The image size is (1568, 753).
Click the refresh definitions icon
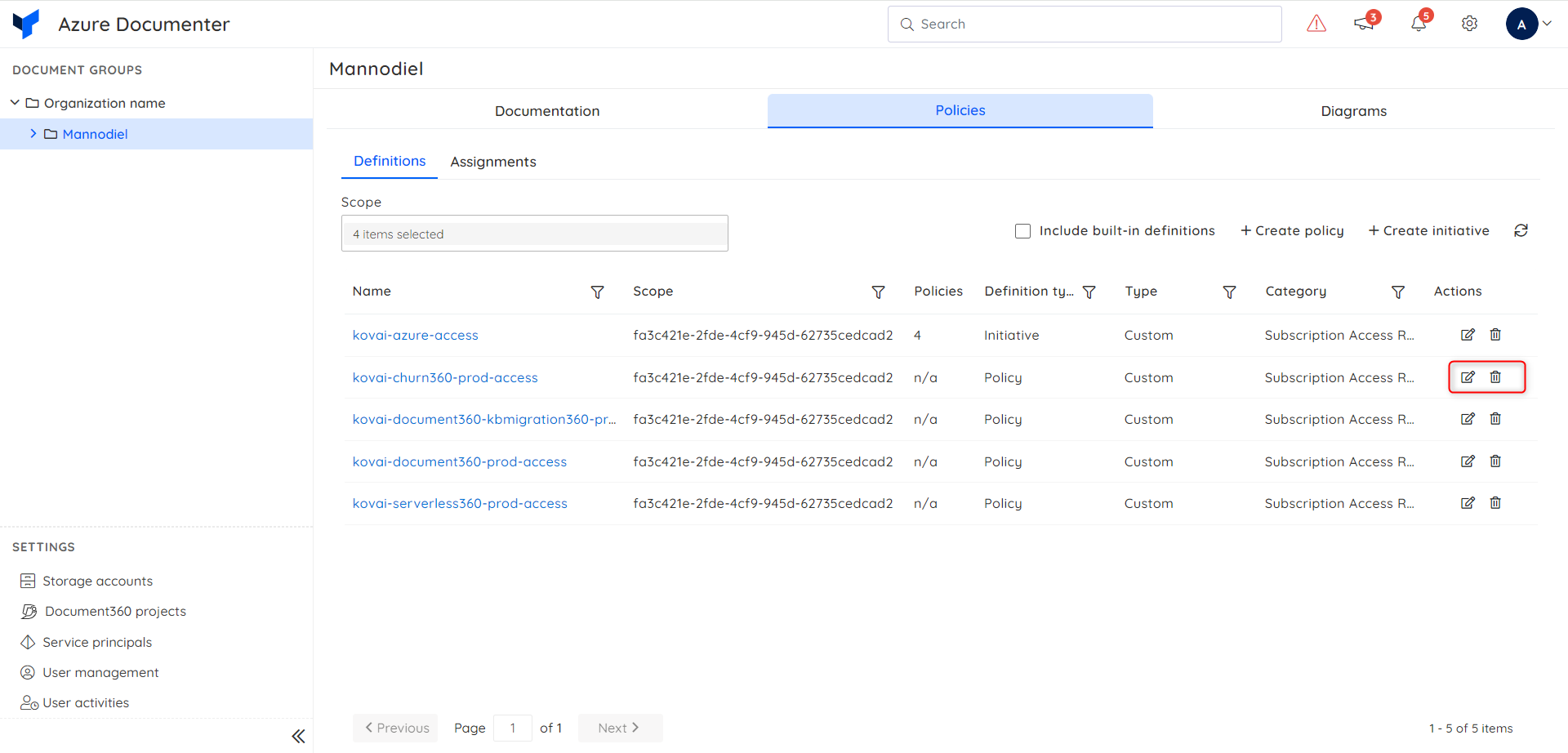click(x=1521, y=230)
